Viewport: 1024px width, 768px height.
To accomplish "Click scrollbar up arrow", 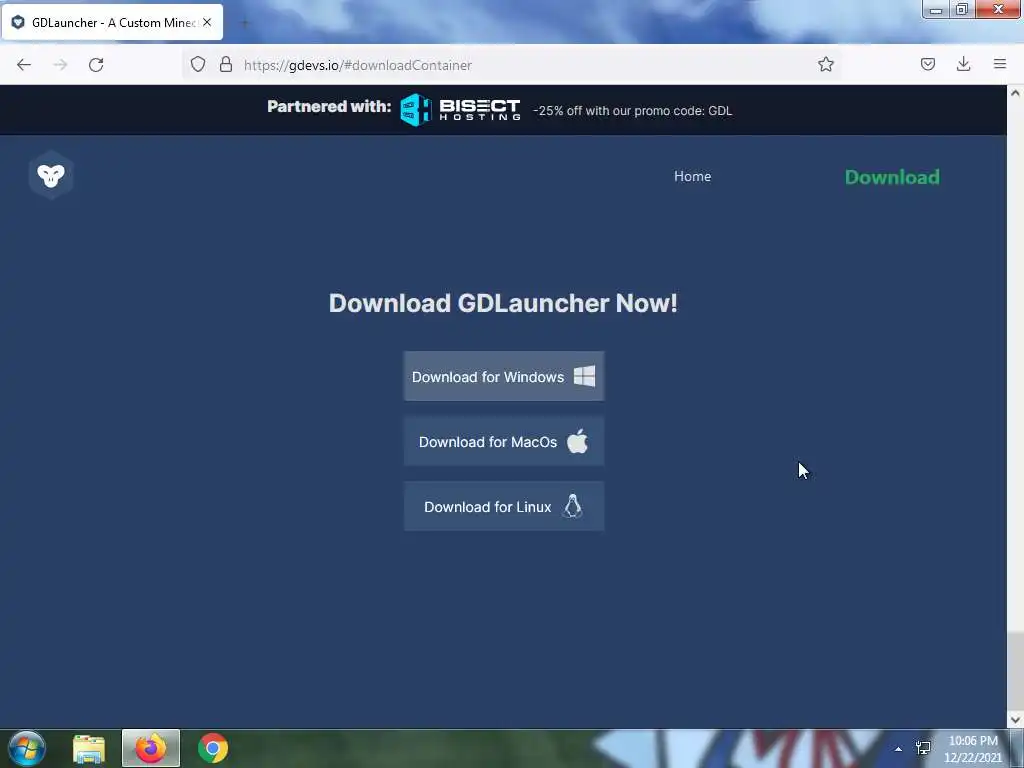I will [1015, 93].
